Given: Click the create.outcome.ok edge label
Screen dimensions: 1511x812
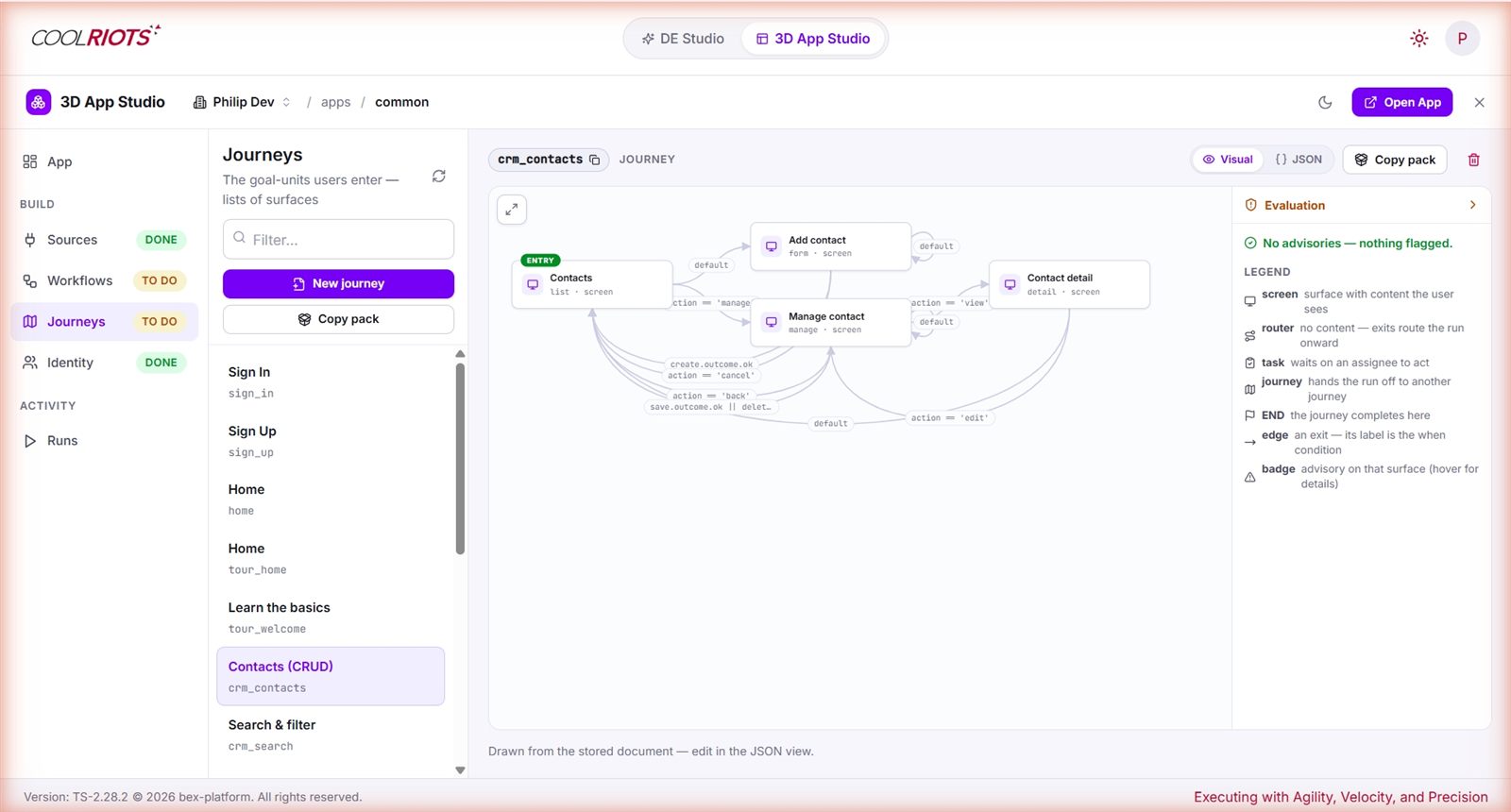Looking at the screenshot, I should click(711, 364).
